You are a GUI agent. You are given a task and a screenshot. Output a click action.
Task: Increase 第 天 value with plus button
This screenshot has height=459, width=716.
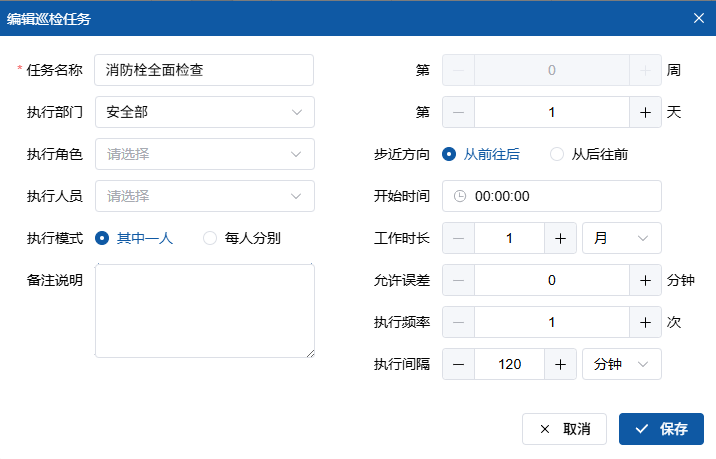[x=645, y=112]
